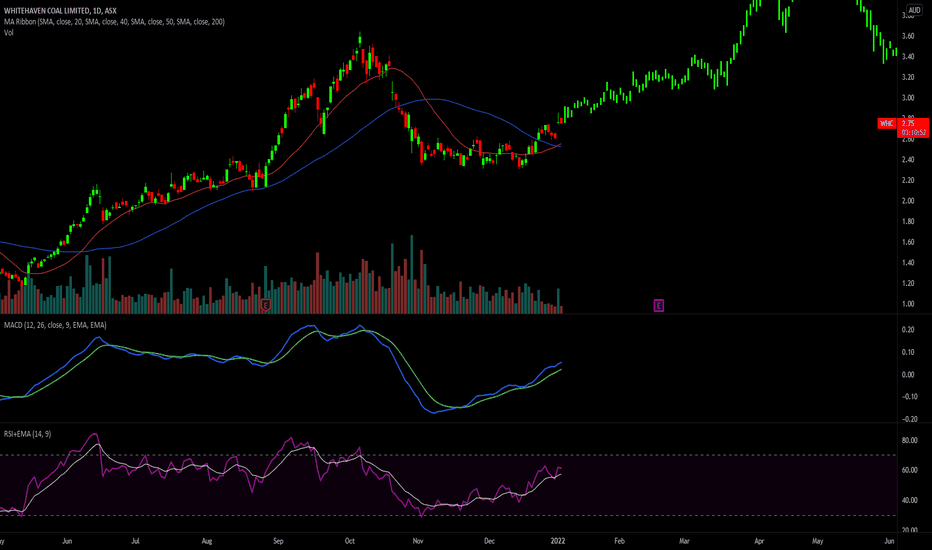Click the 2.40 price axis label

point(908,160)
